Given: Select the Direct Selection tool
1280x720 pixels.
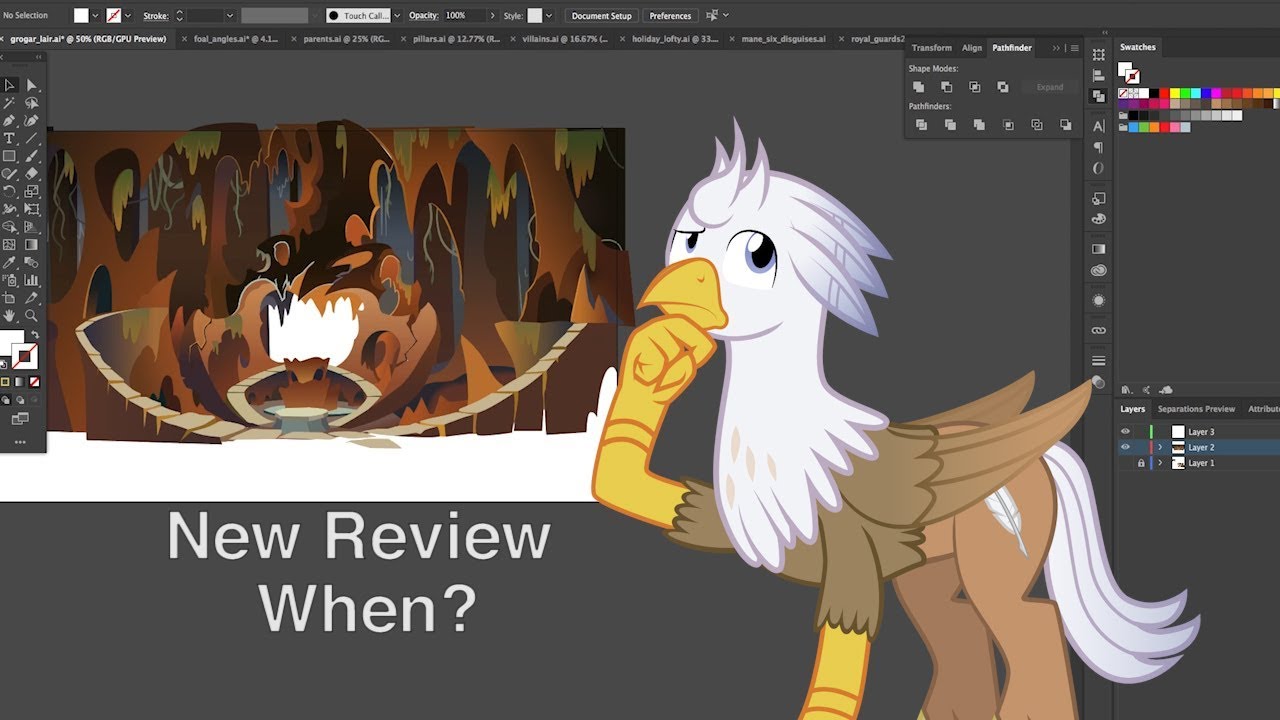Looking at the screenshot, I should [x=32, y=85].
